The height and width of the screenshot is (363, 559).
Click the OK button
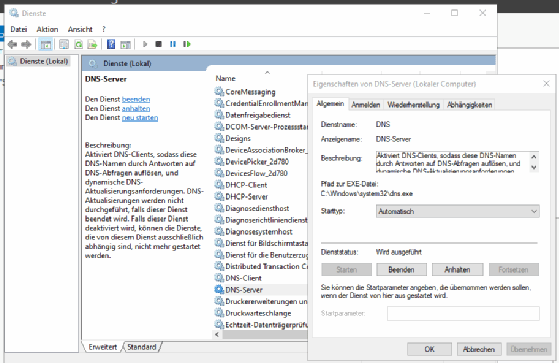pyautogui.click(x=430, y=349)
